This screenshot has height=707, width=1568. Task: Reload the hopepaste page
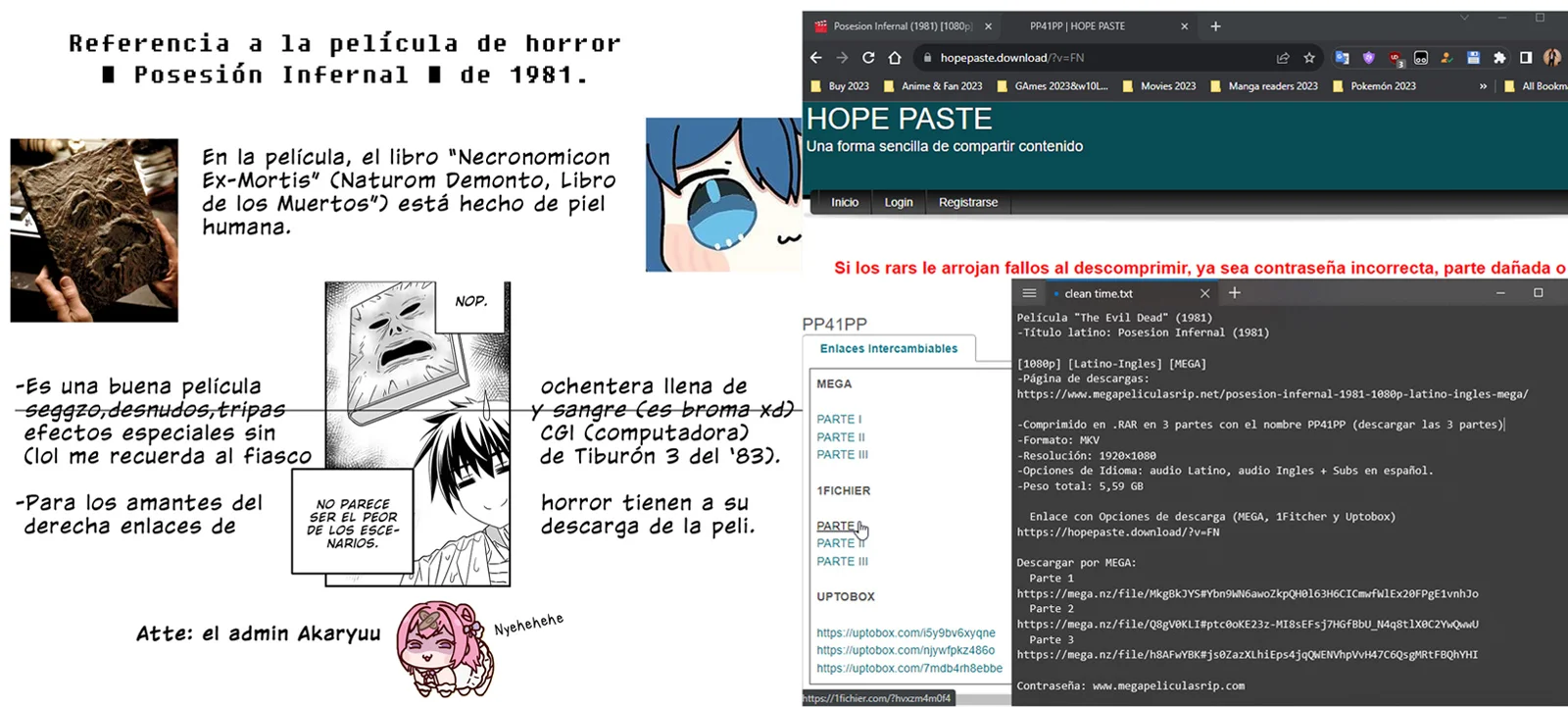pos(868,58)
